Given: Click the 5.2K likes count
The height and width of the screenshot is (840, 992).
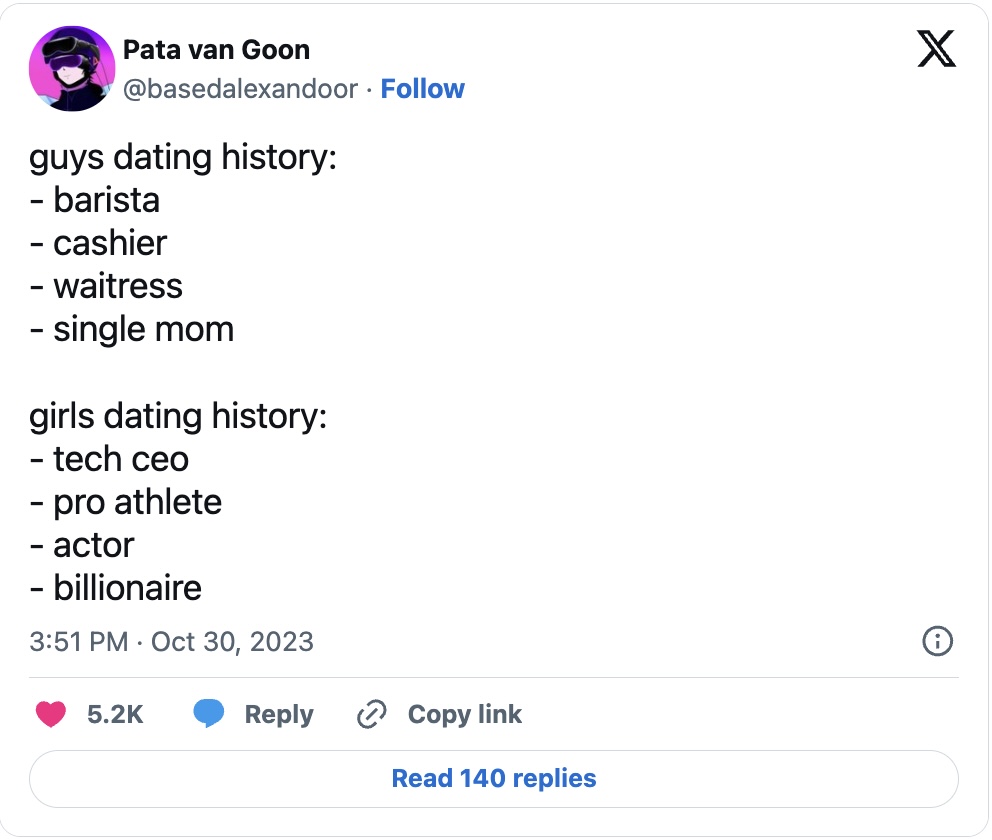Looking at the screenshot, I should 115,714.
